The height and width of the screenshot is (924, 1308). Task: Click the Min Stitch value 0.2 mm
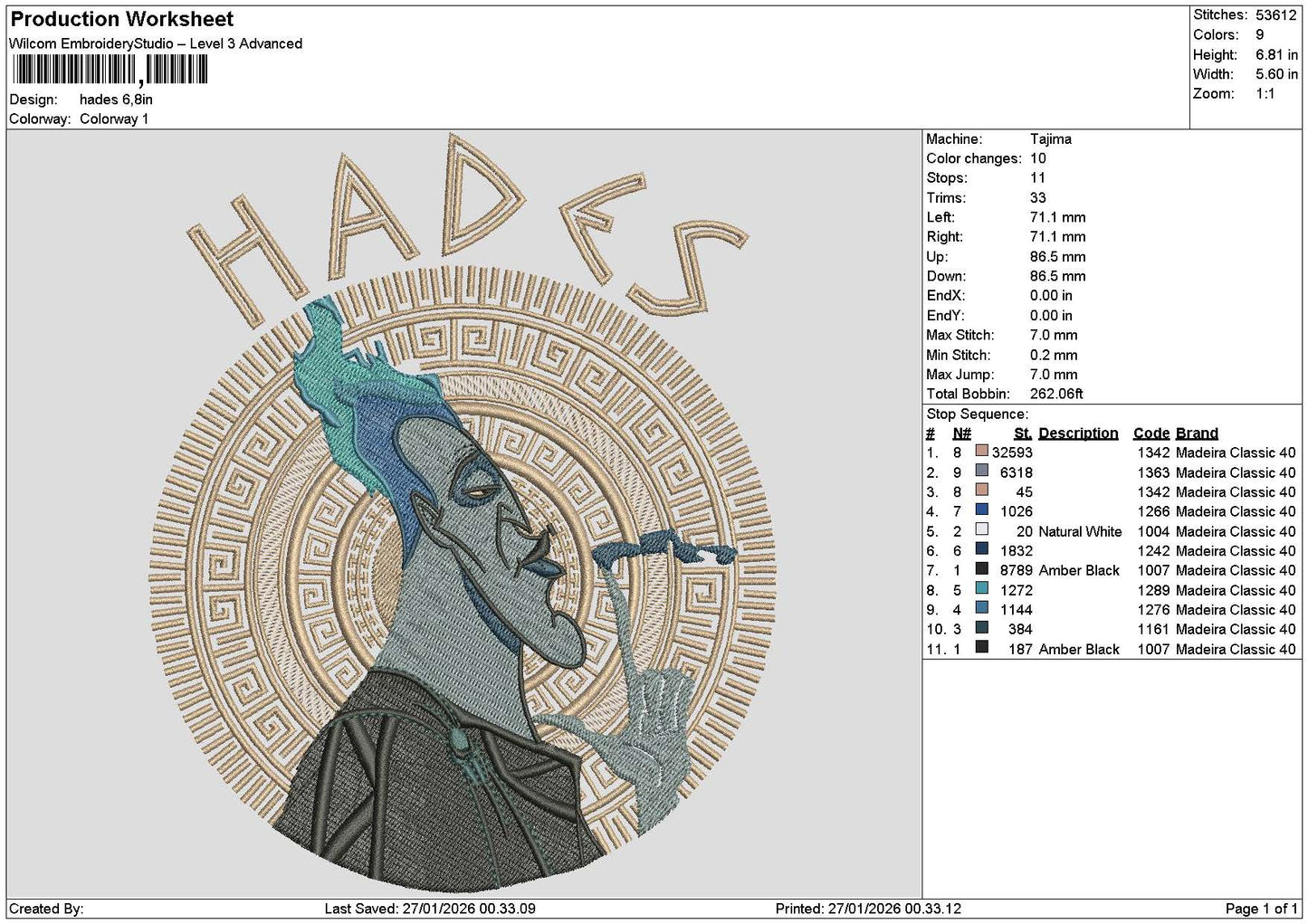(1054, 355)
